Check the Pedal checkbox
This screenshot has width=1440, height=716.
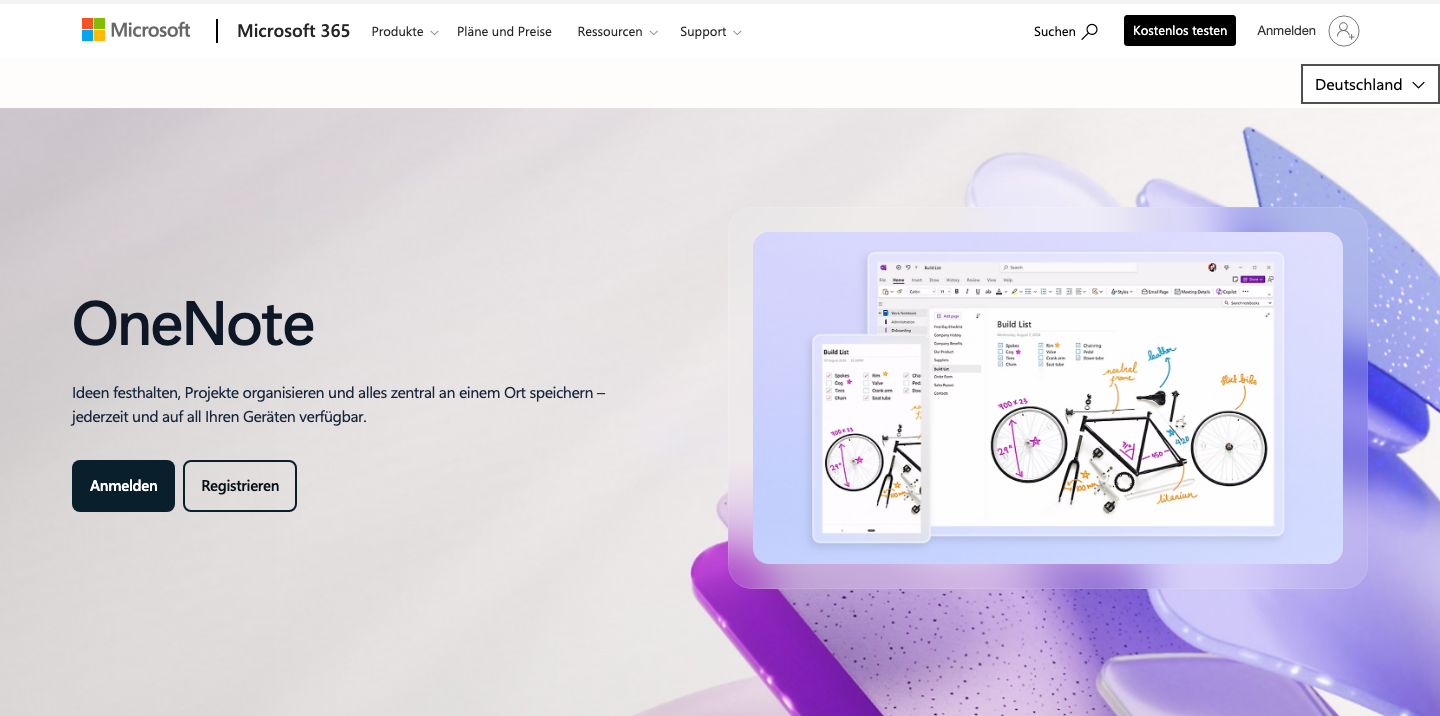pyautogui.click(x=1078, y=352)
